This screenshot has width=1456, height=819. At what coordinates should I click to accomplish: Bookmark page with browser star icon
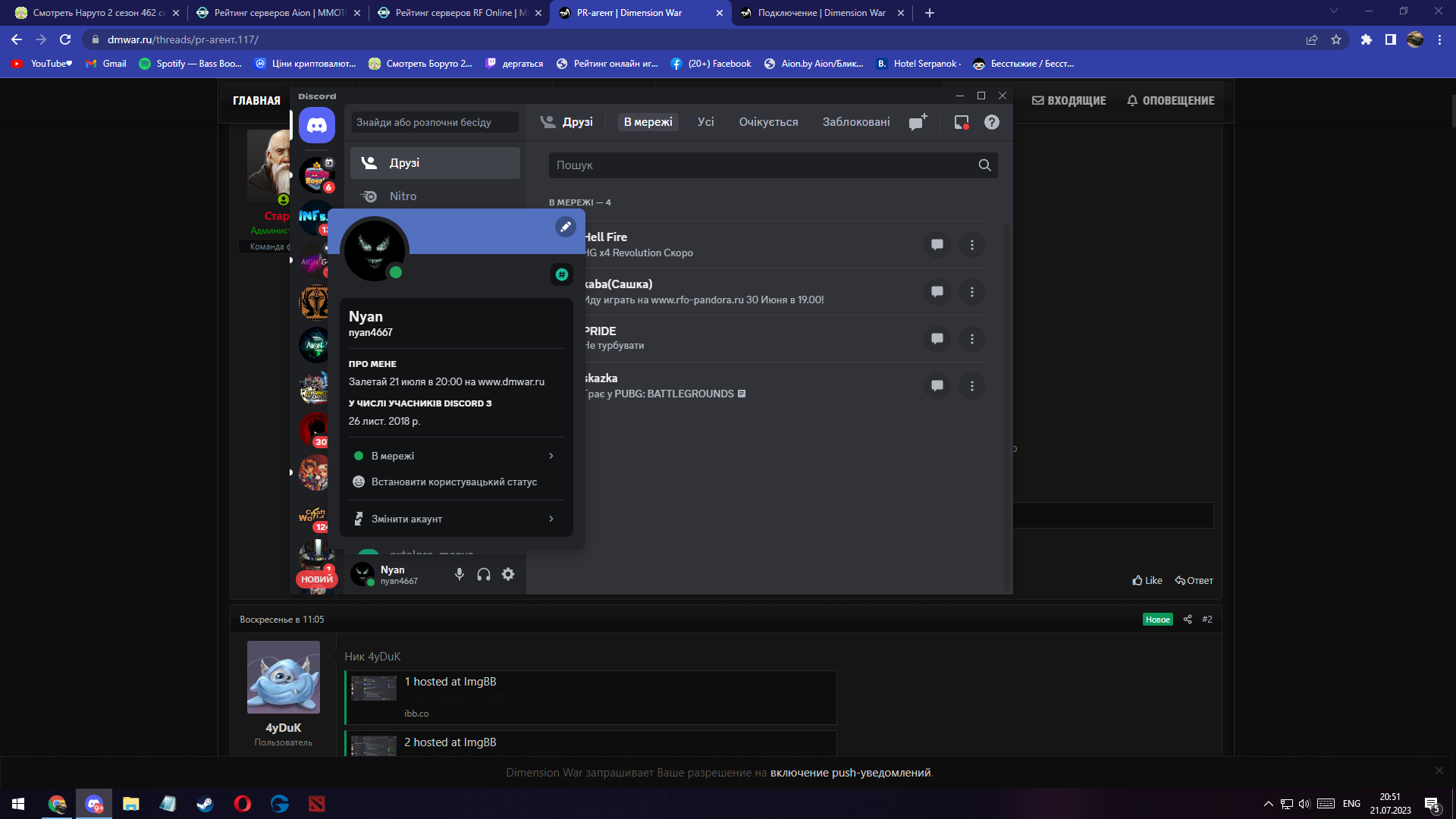pyautogui.click(x=1336, y=39)
